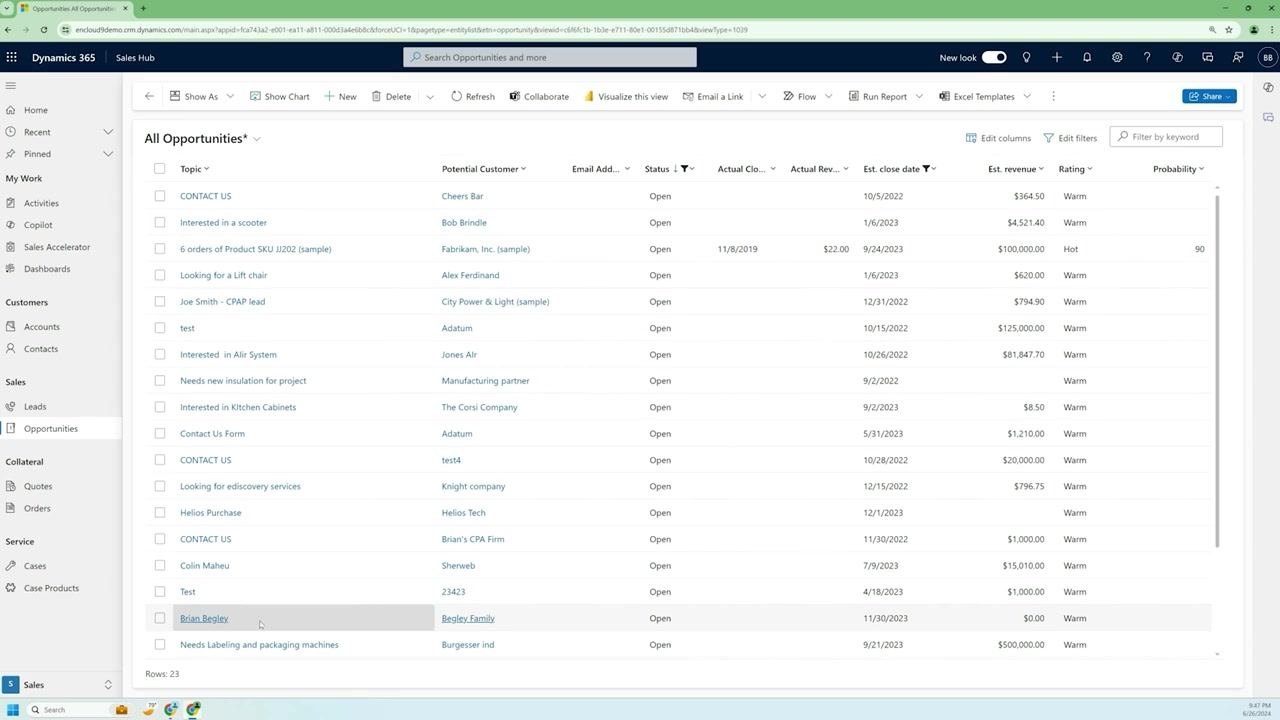The width and height of the screenshot is (1280, 720).
Task: Expand the All Opportunities view selector
Action: (x=257, y=139)
